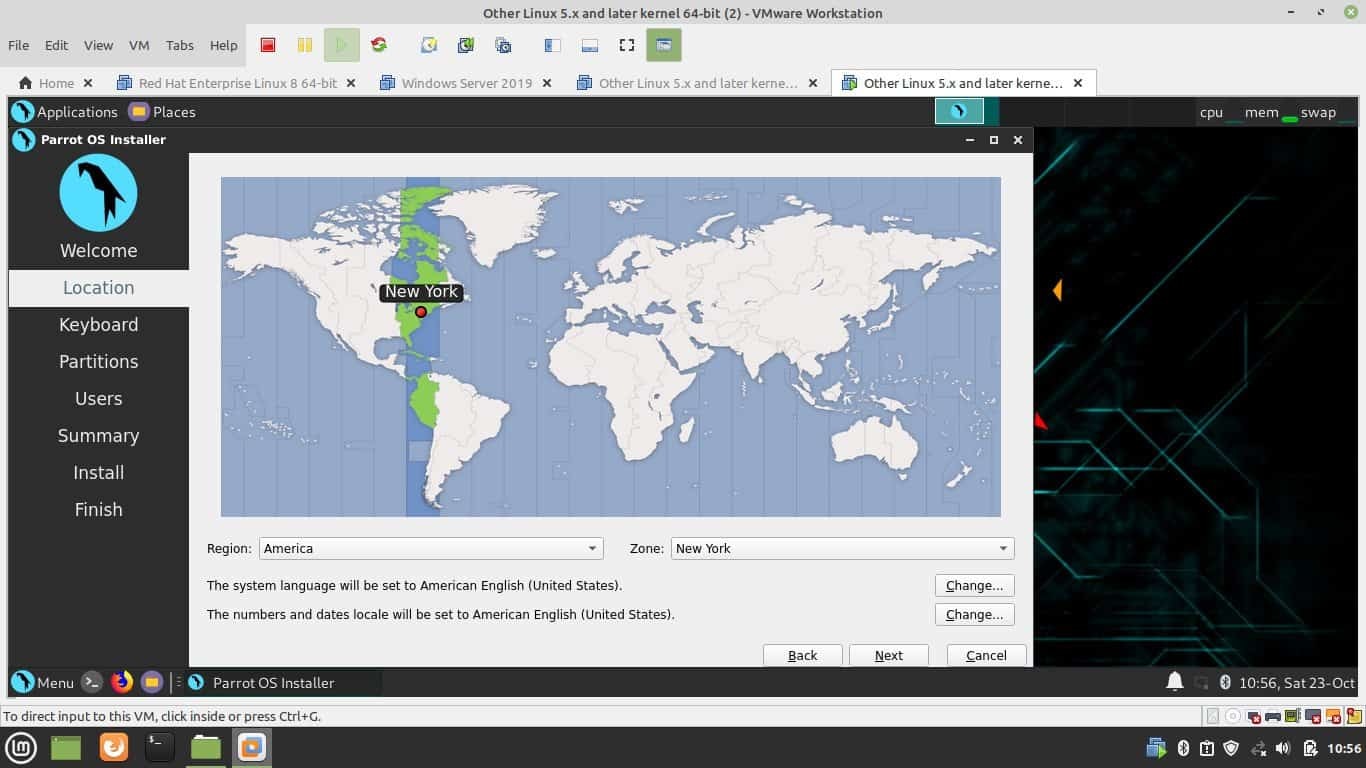The height and width of the screenshot is (768, 1366).
Task: Click the Restart guest toolbar icon
Action: [x=379, y=45]
